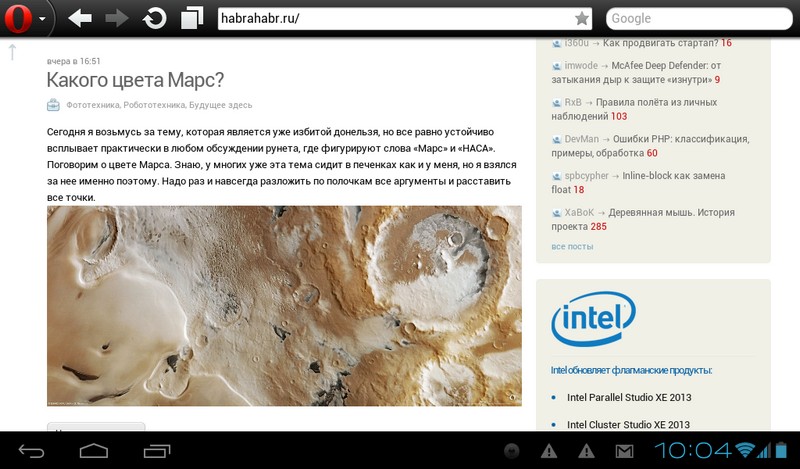Go forward with the browser forward arrow
This screenshot has width=800, height=469.
click(x=117, y=18)
